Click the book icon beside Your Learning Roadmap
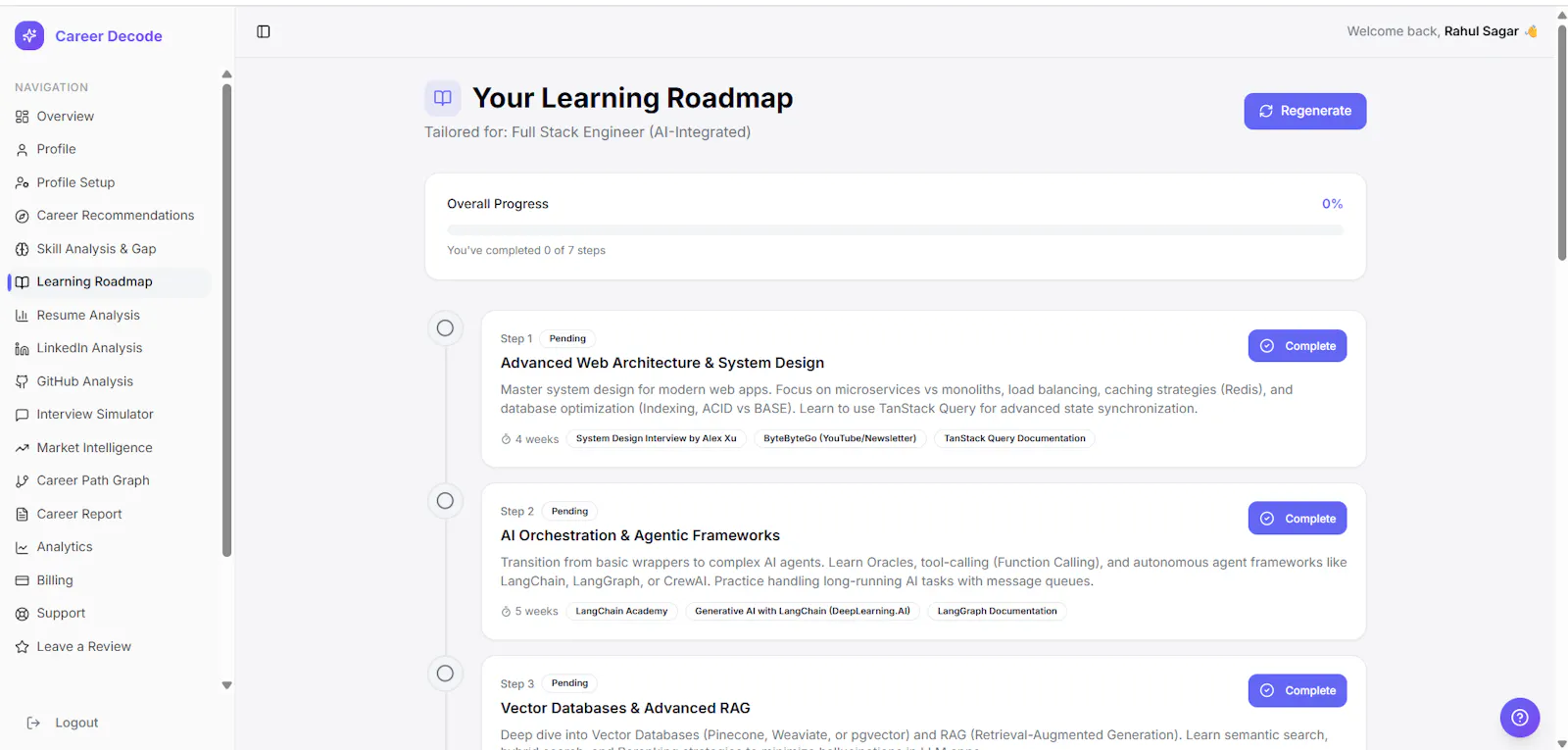The height and width of the screenshot is (750, 1568). click(x=443, y=98)
